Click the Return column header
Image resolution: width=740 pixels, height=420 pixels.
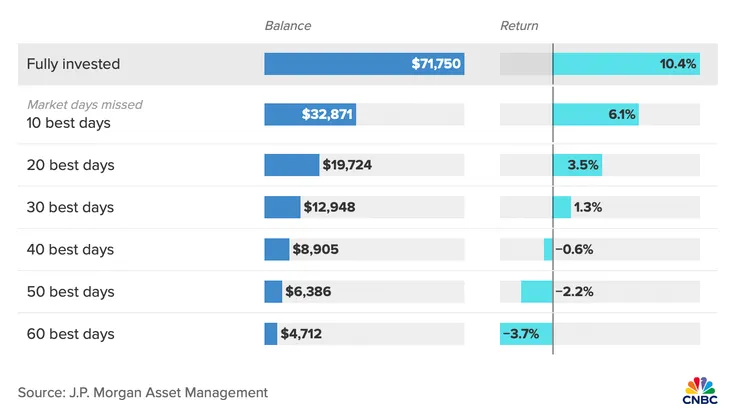click(x=519, y=25)
